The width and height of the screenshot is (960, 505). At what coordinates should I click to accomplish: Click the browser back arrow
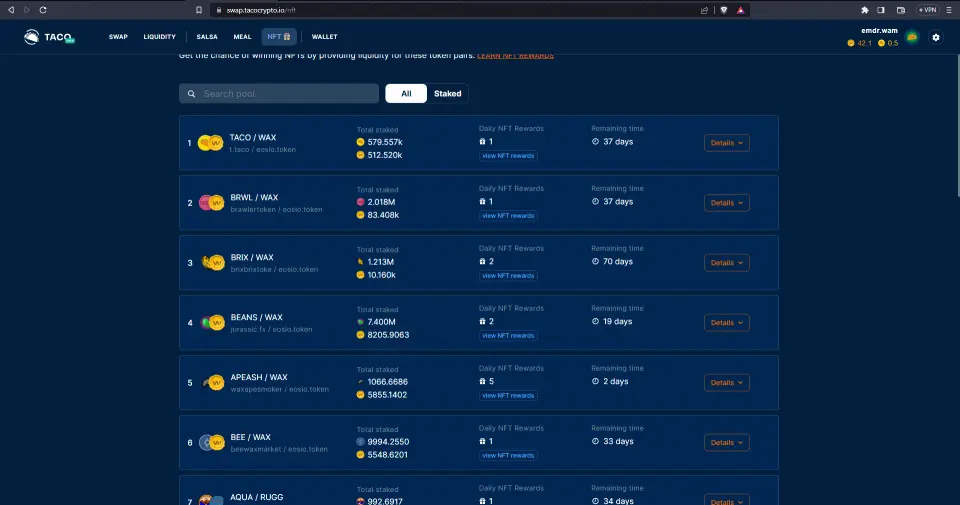[x=10, y=10]
